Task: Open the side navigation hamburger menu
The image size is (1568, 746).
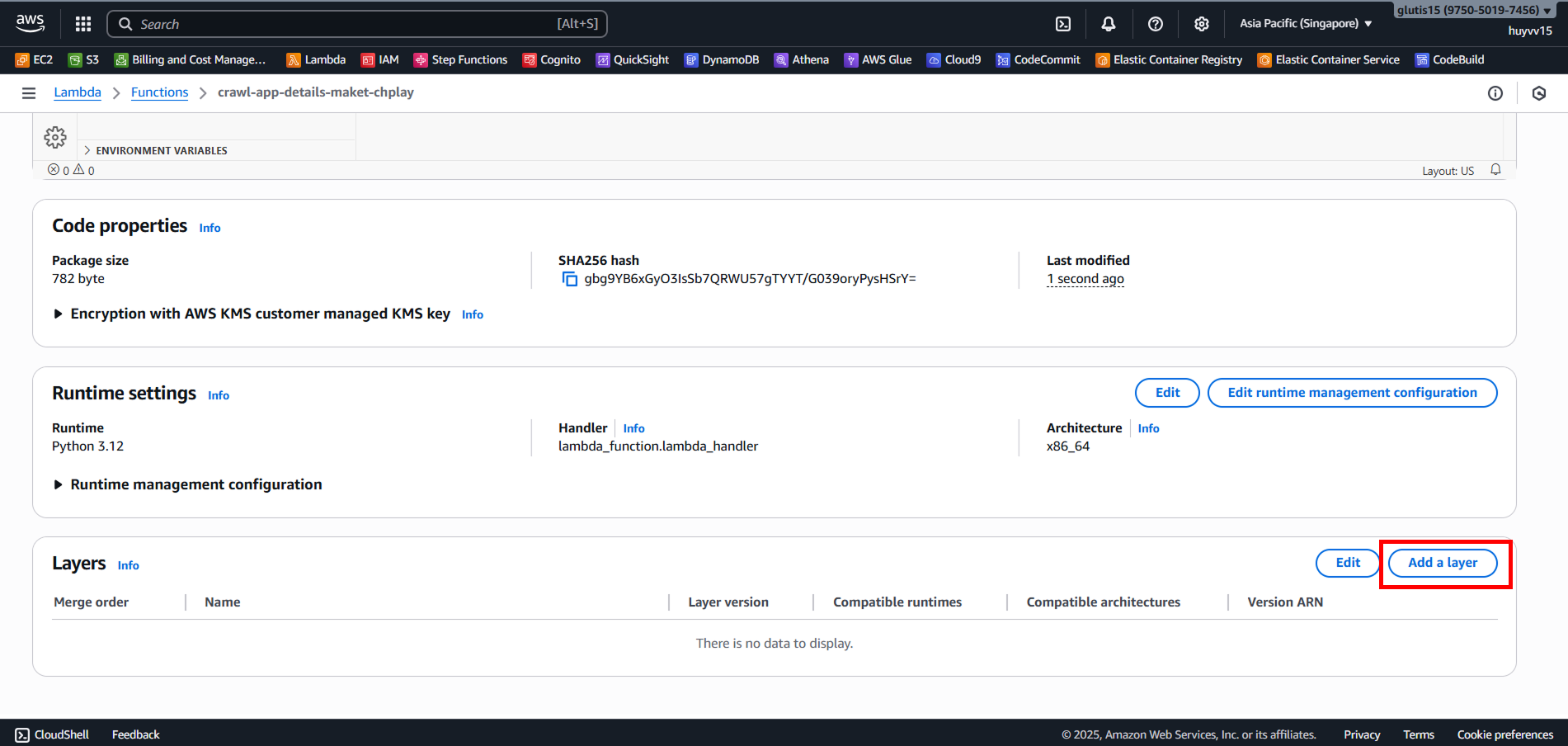Action: (29, 93)
